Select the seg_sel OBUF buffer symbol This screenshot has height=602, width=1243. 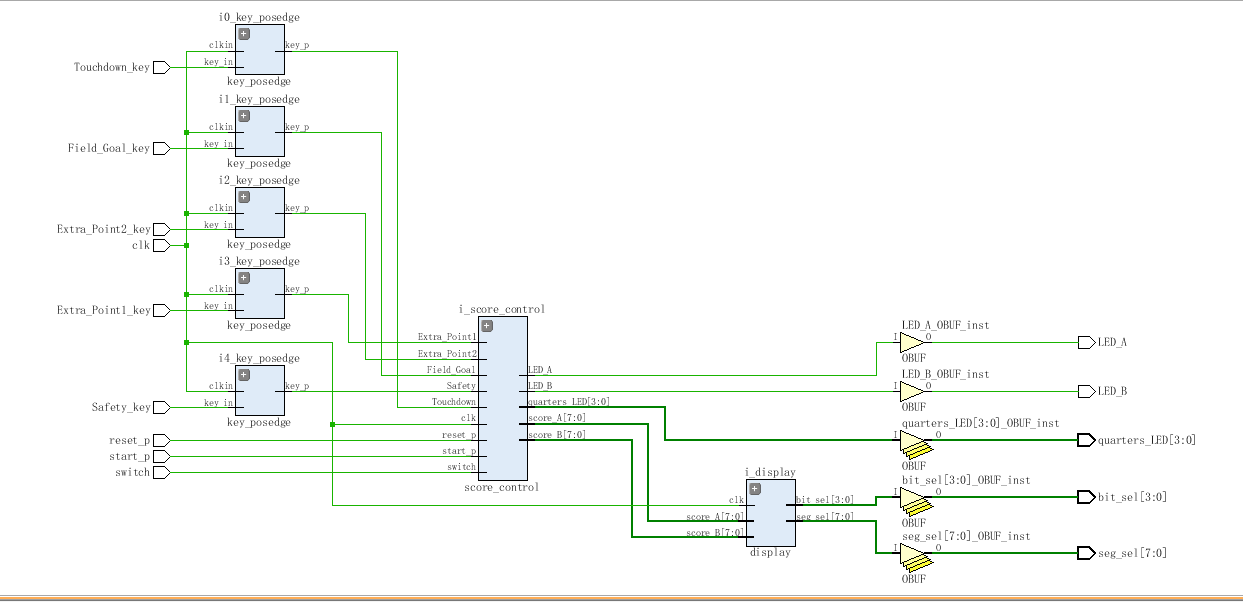point(915,557)
